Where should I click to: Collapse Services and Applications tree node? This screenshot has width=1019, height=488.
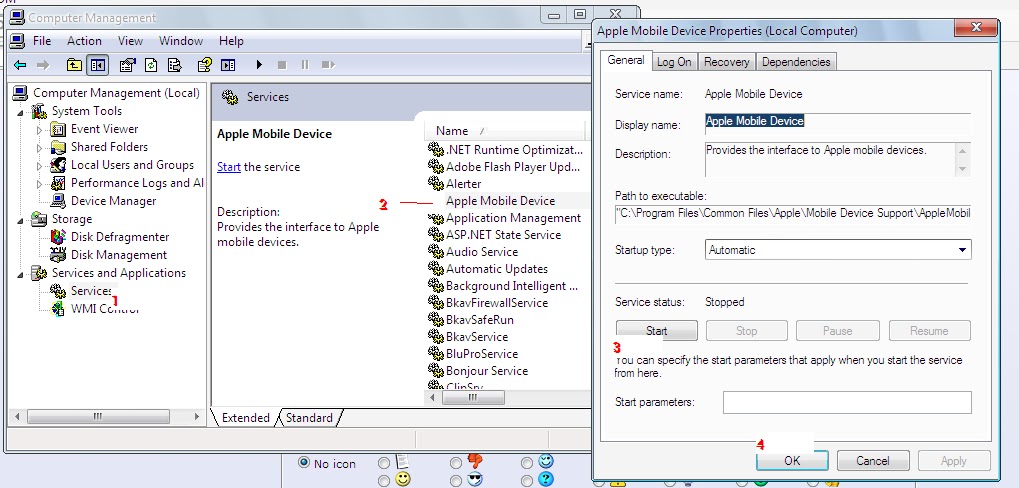(x=21, y=274)
